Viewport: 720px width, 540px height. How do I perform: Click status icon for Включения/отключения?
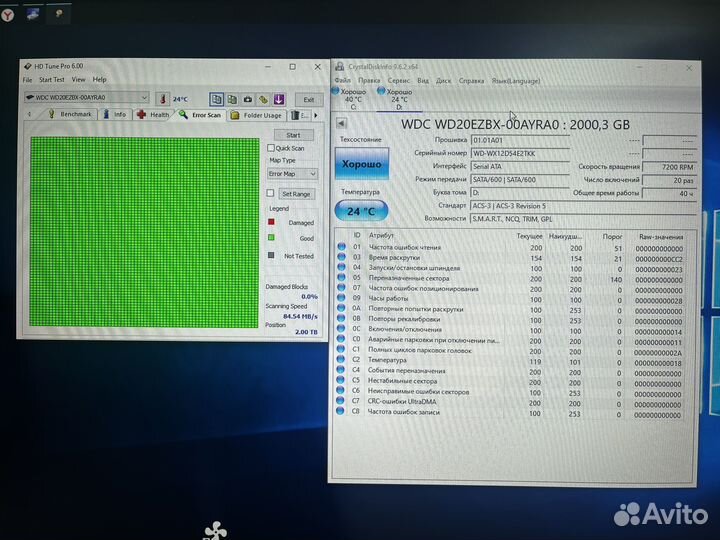(x=341, y=329)
